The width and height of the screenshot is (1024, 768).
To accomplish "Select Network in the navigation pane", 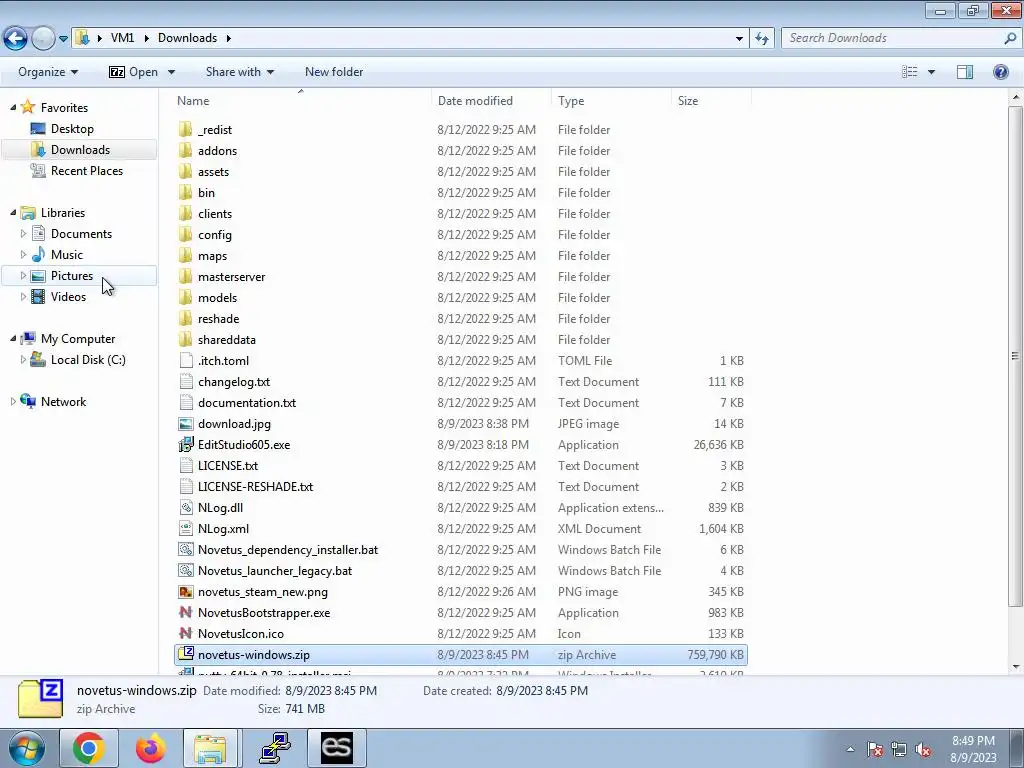I will [63, 402].
